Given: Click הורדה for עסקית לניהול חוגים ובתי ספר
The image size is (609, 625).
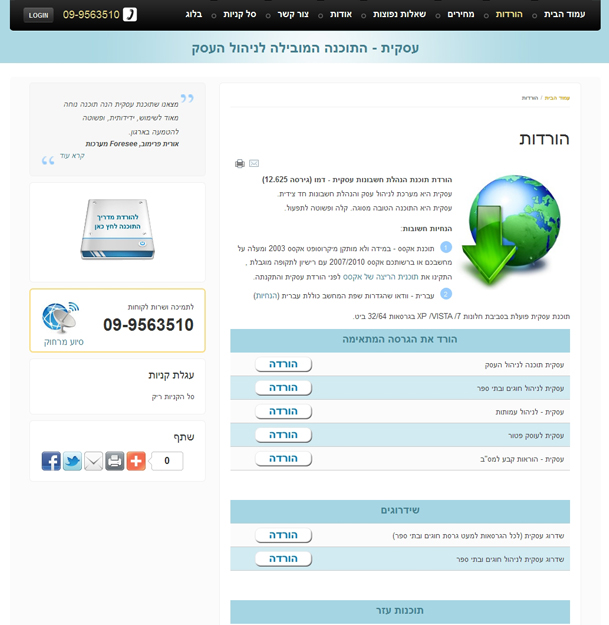Looking at the screenshot, I should click(x=283, y=388).
